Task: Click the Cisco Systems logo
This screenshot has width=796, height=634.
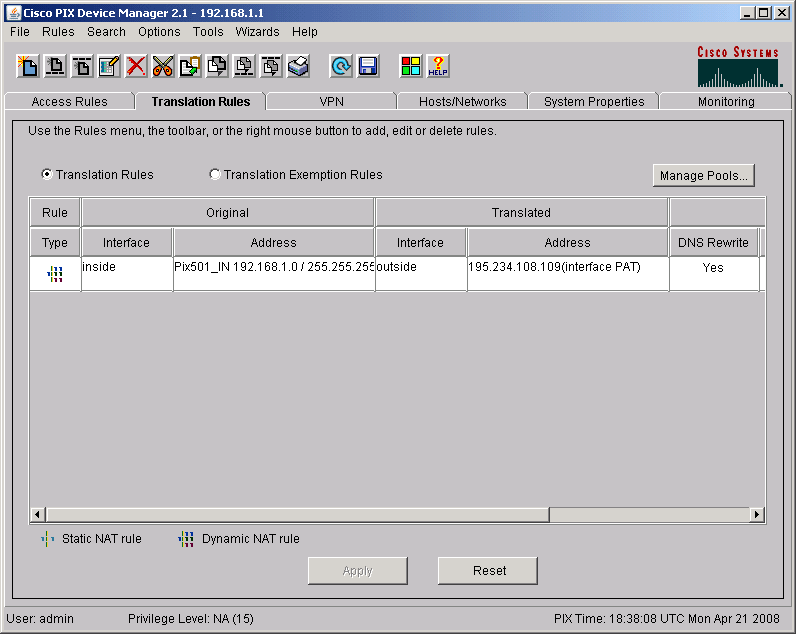Action: [739, 66]
